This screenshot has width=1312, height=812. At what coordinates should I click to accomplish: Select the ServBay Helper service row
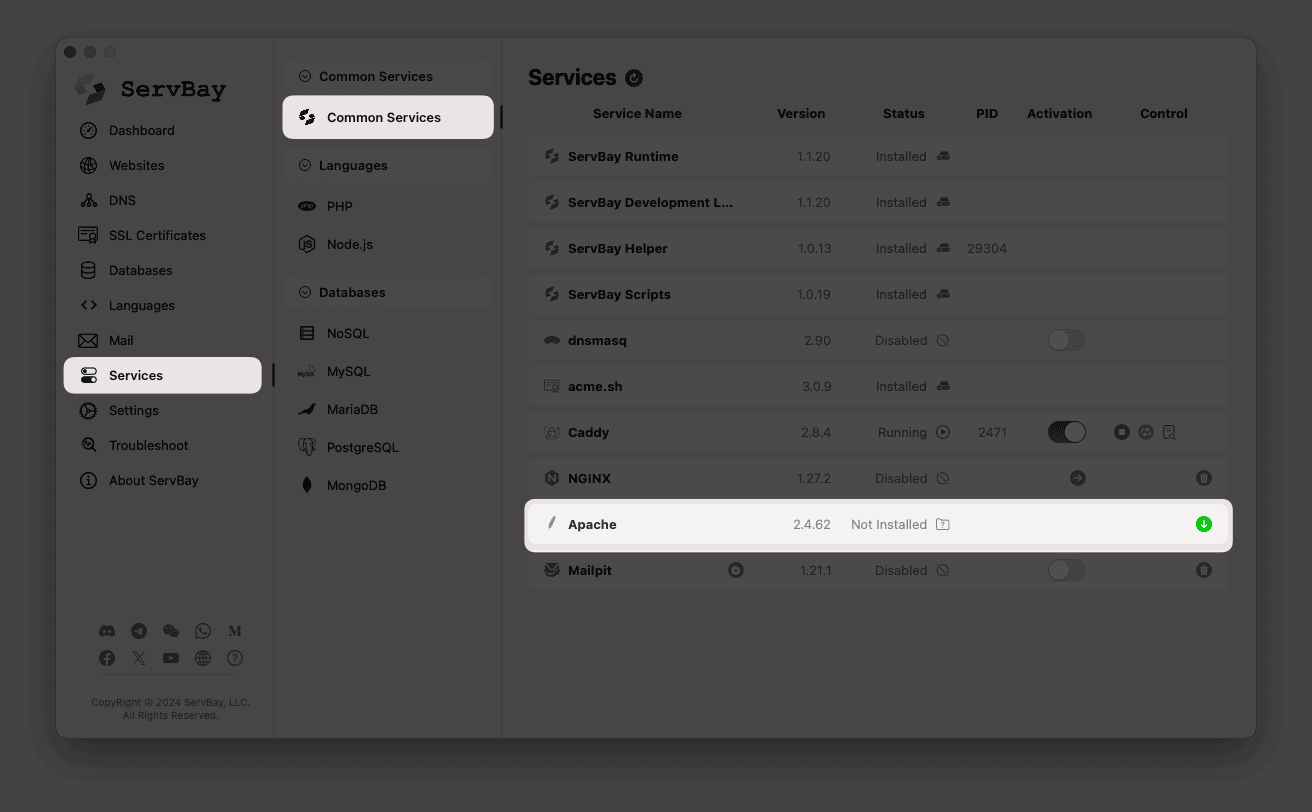coord(617,248)
